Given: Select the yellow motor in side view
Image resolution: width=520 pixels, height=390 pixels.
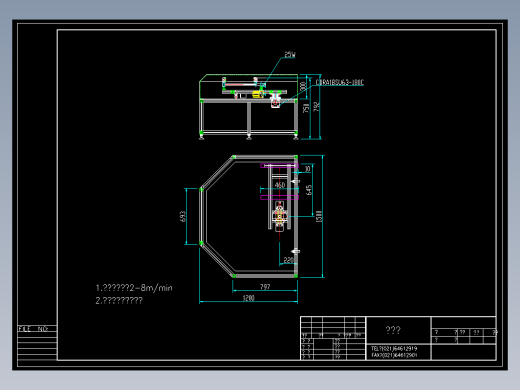Looking at the screenshot, I should 258,94.
